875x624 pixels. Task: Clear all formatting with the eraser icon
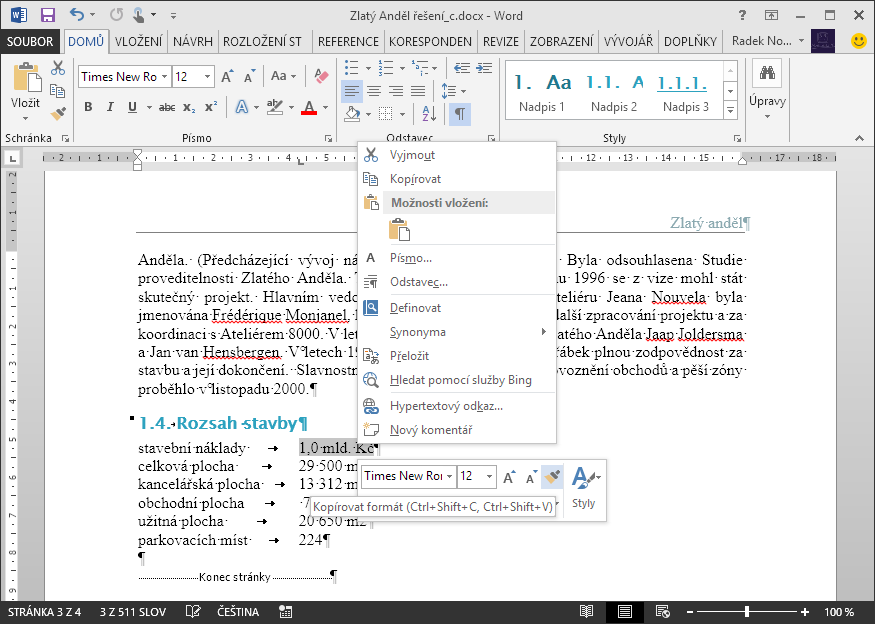click(321, 76)
